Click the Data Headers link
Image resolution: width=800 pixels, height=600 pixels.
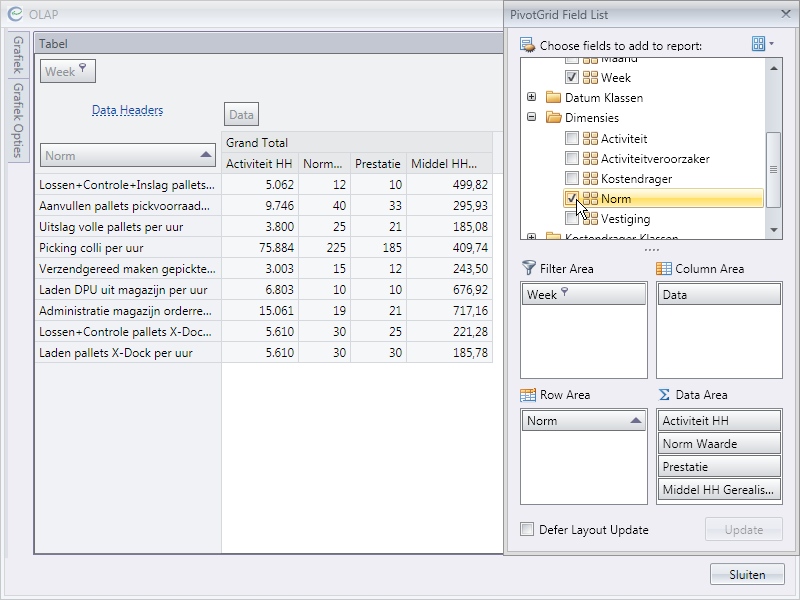[127, 110]
